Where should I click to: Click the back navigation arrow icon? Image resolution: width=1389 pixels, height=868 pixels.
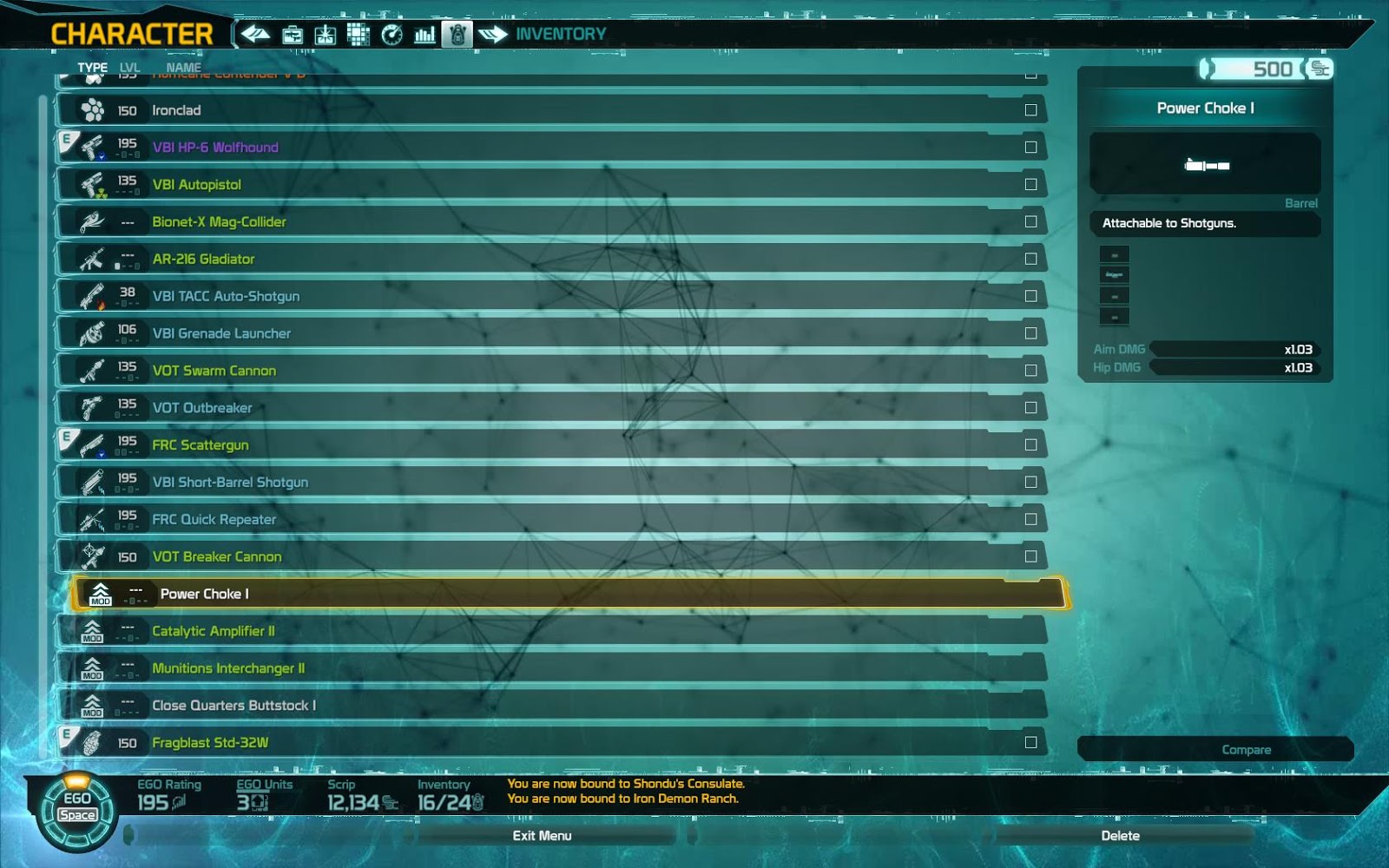(x=256, y=35)
